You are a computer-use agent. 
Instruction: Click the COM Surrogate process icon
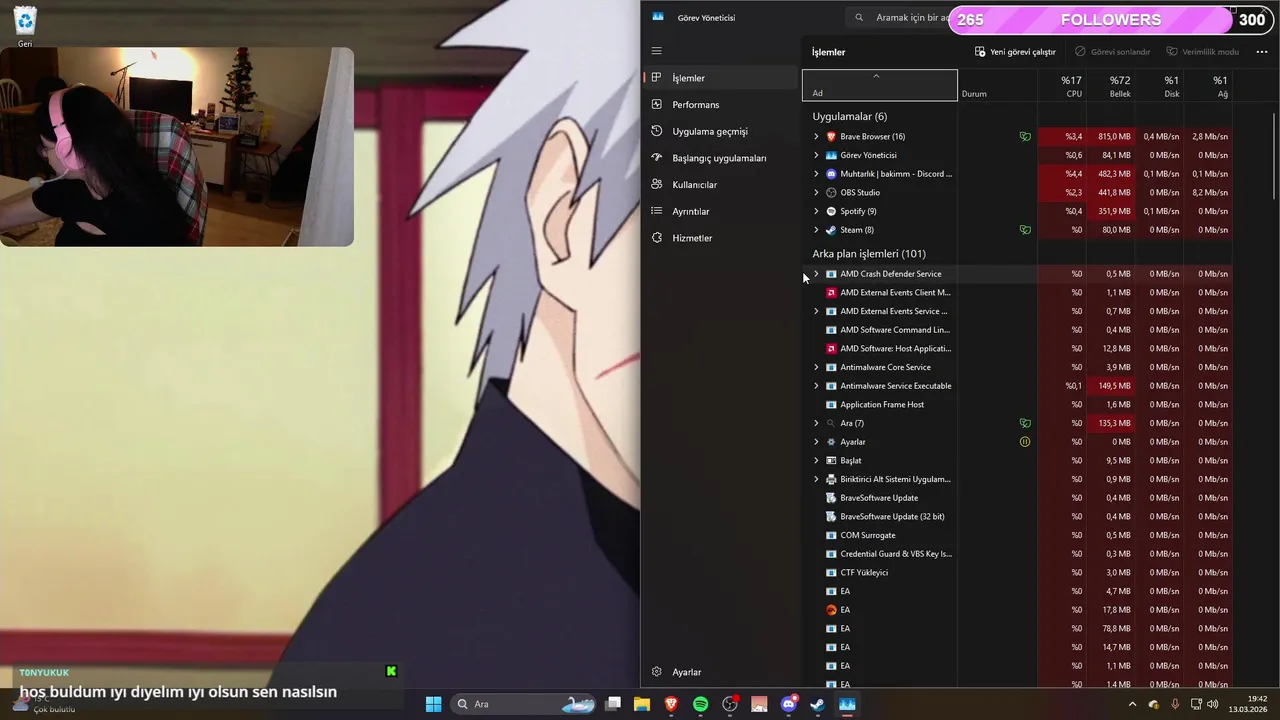click(830, 535)
